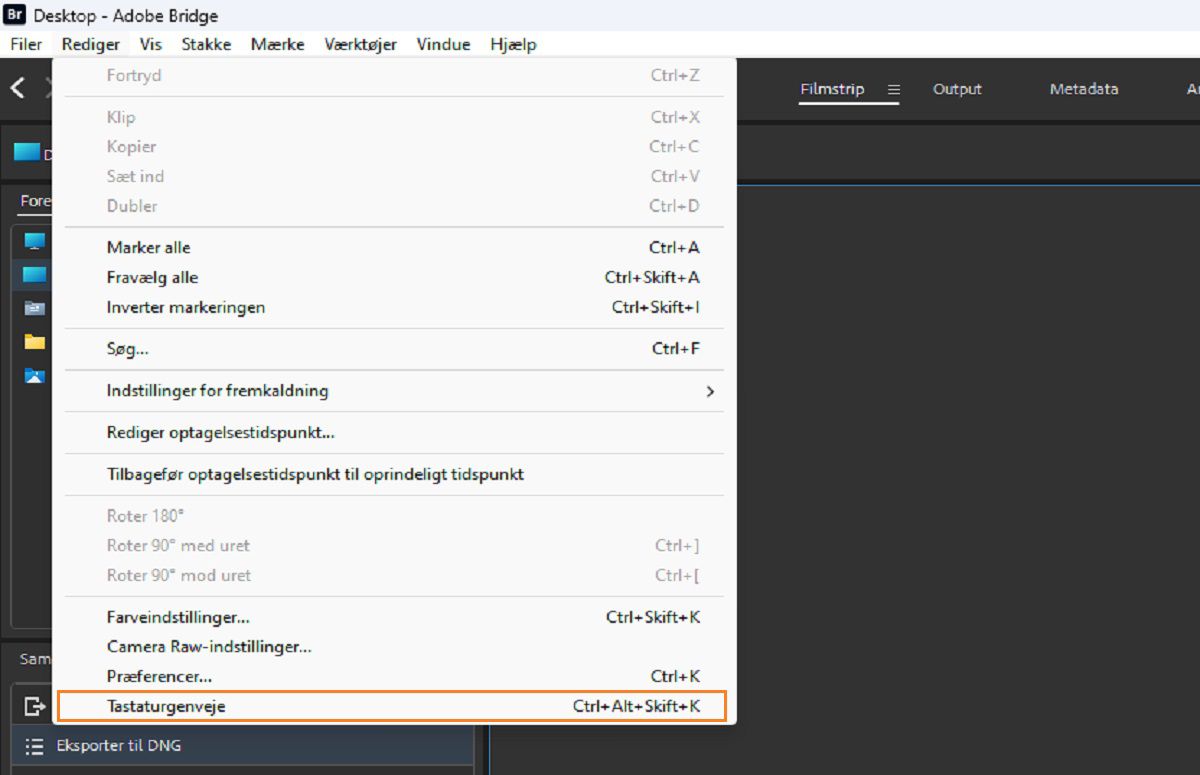Open the Vindue menu
This screenshot has height=775, width=1200.
(443, 44)
